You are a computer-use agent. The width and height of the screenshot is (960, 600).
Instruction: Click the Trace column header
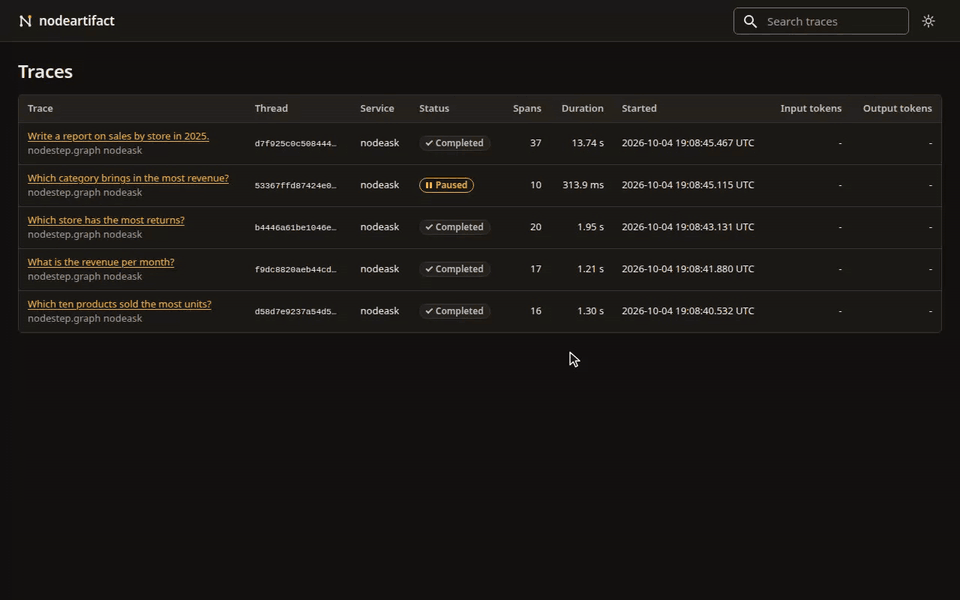pyautogui.click(x=40, y=108)
